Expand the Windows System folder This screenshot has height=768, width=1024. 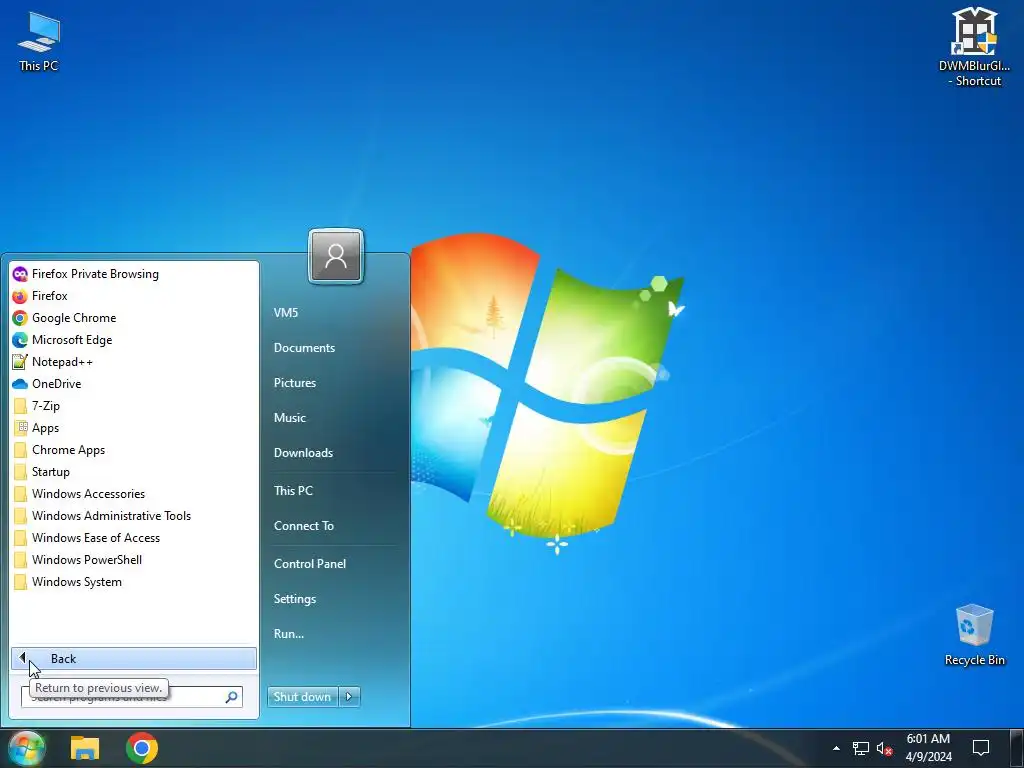[x=134, y=582]
